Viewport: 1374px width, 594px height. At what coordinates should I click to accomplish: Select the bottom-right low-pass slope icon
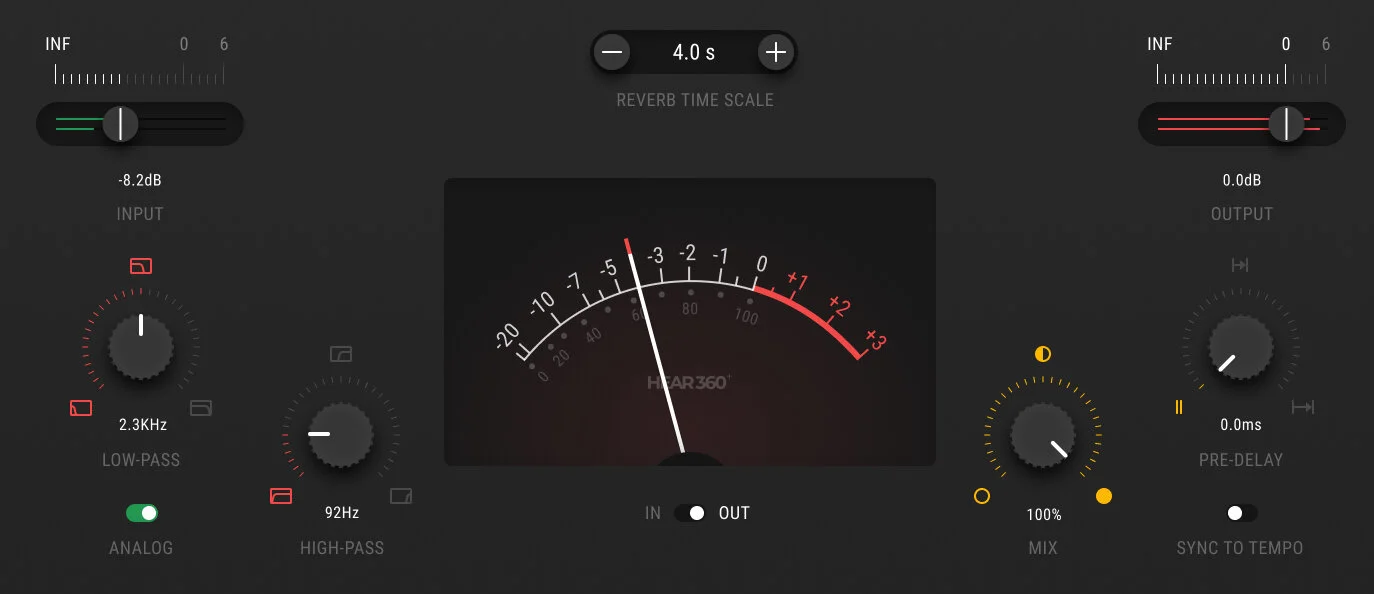(201, 407)
